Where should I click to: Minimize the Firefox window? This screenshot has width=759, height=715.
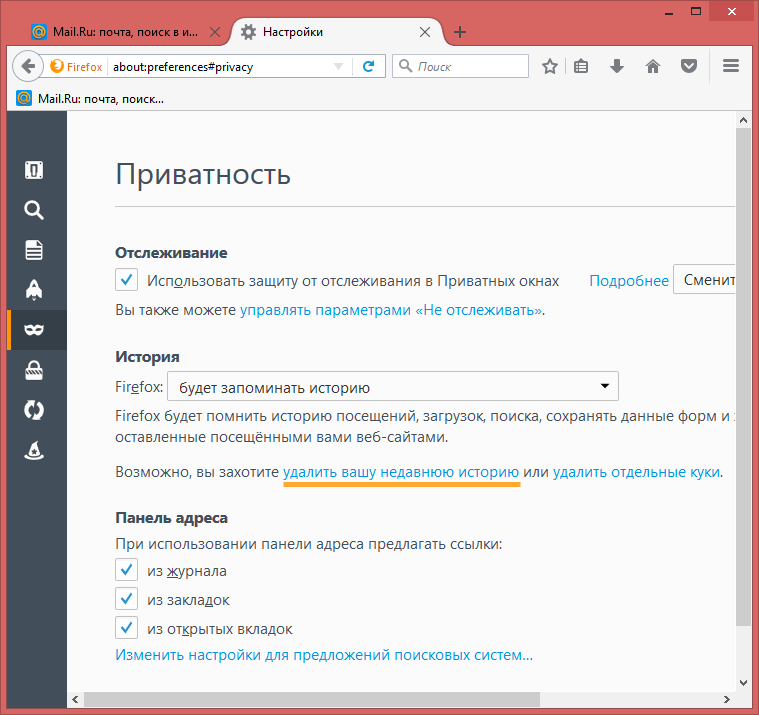point(669,12)
